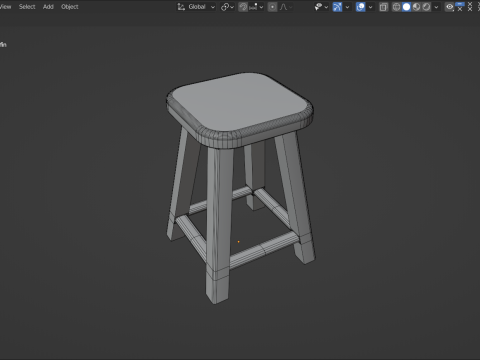The height and width of the screenshot is (360, 480).
Task: Open the Object menu
Action: click(x=70, y=7)
